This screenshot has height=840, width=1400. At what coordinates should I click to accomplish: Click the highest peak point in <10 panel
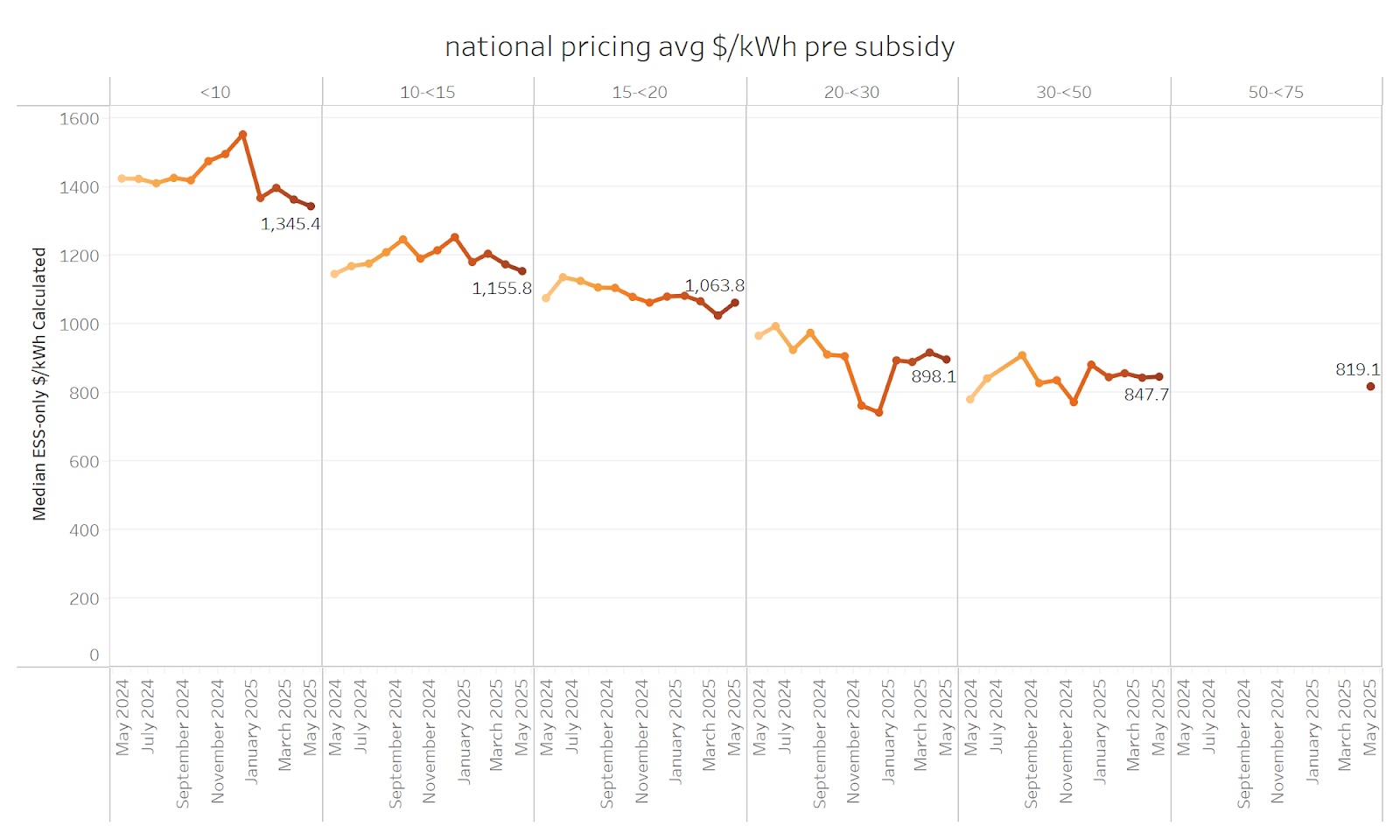click(x=243, y=135)
